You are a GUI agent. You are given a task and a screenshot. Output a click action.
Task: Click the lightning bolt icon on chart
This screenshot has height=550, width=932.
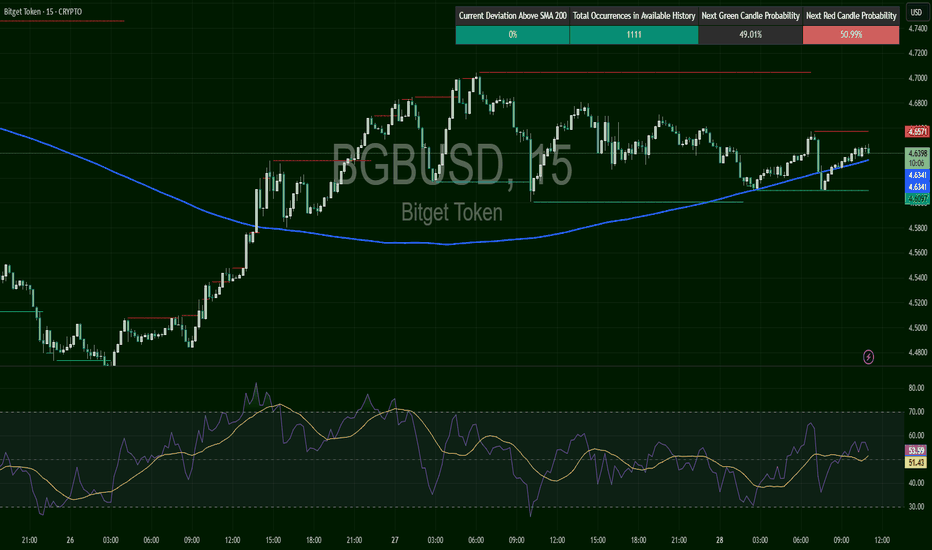(868, 356)
